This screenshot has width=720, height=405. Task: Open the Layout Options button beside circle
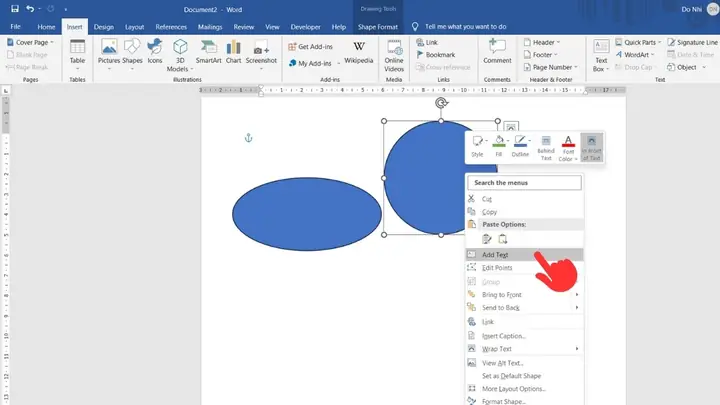coord(511,126)
